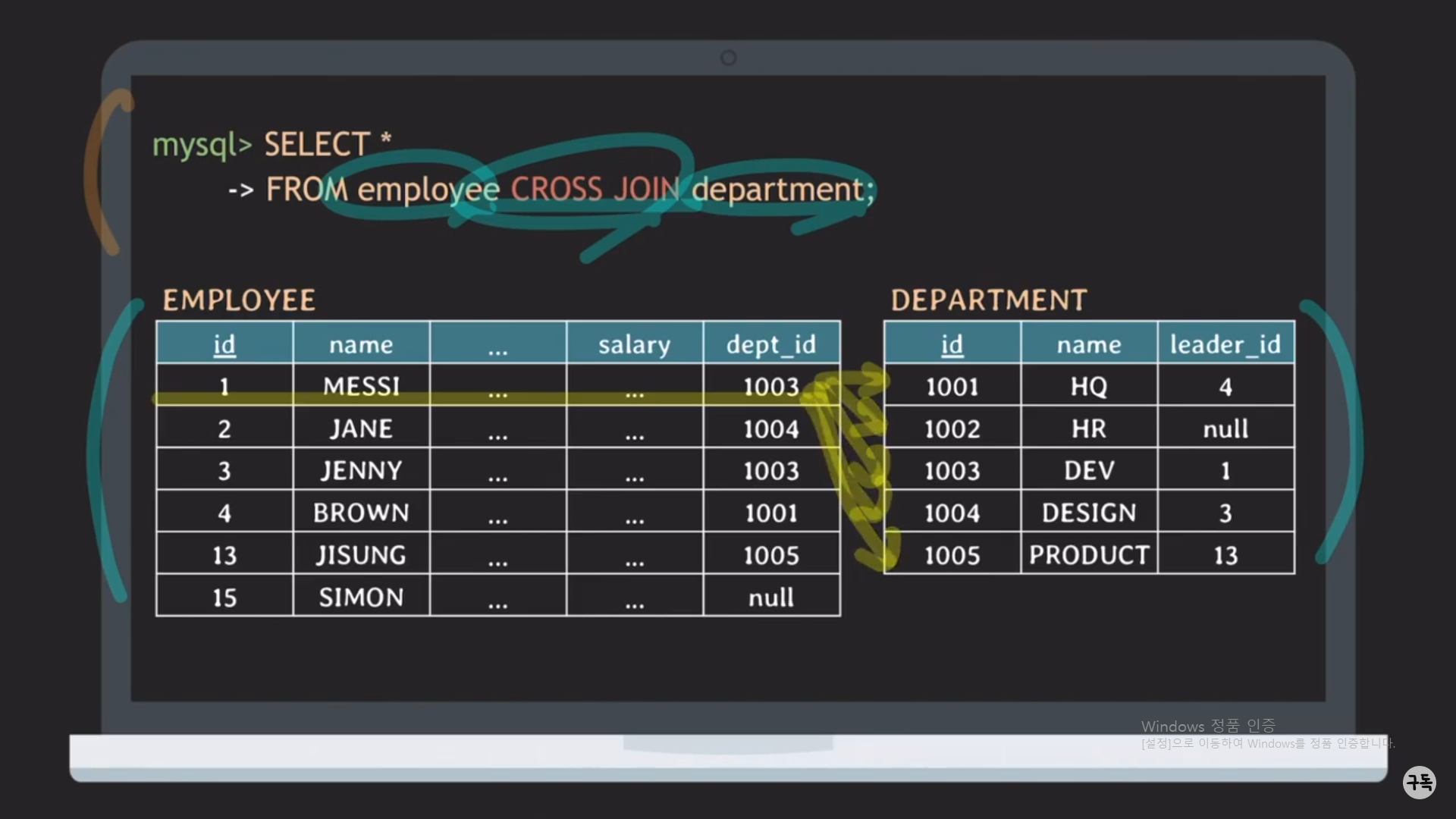
Task: Click department id 1003 in DEPARTMENT table
Action: (952, 470)
